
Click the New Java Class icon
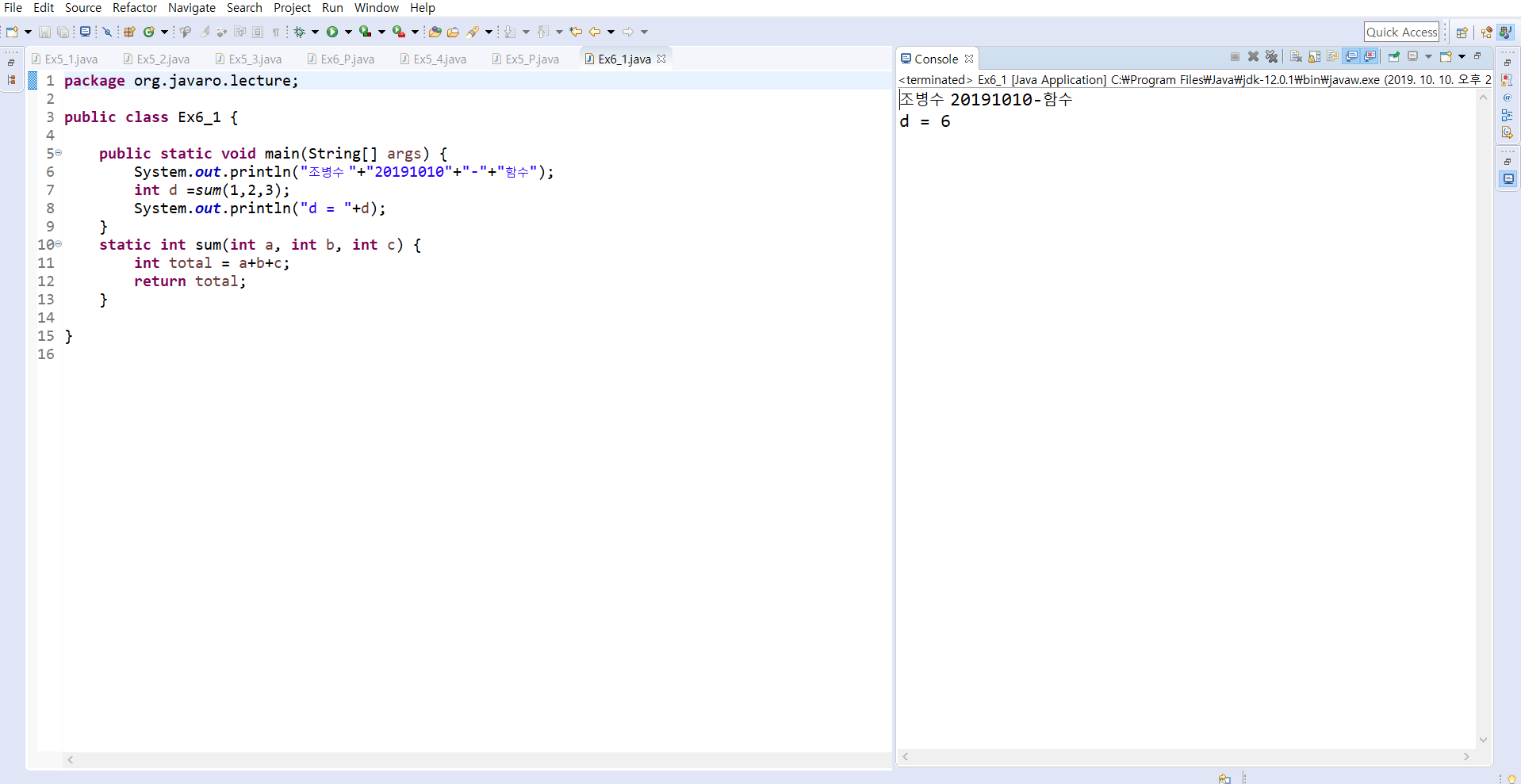(148, 32)
